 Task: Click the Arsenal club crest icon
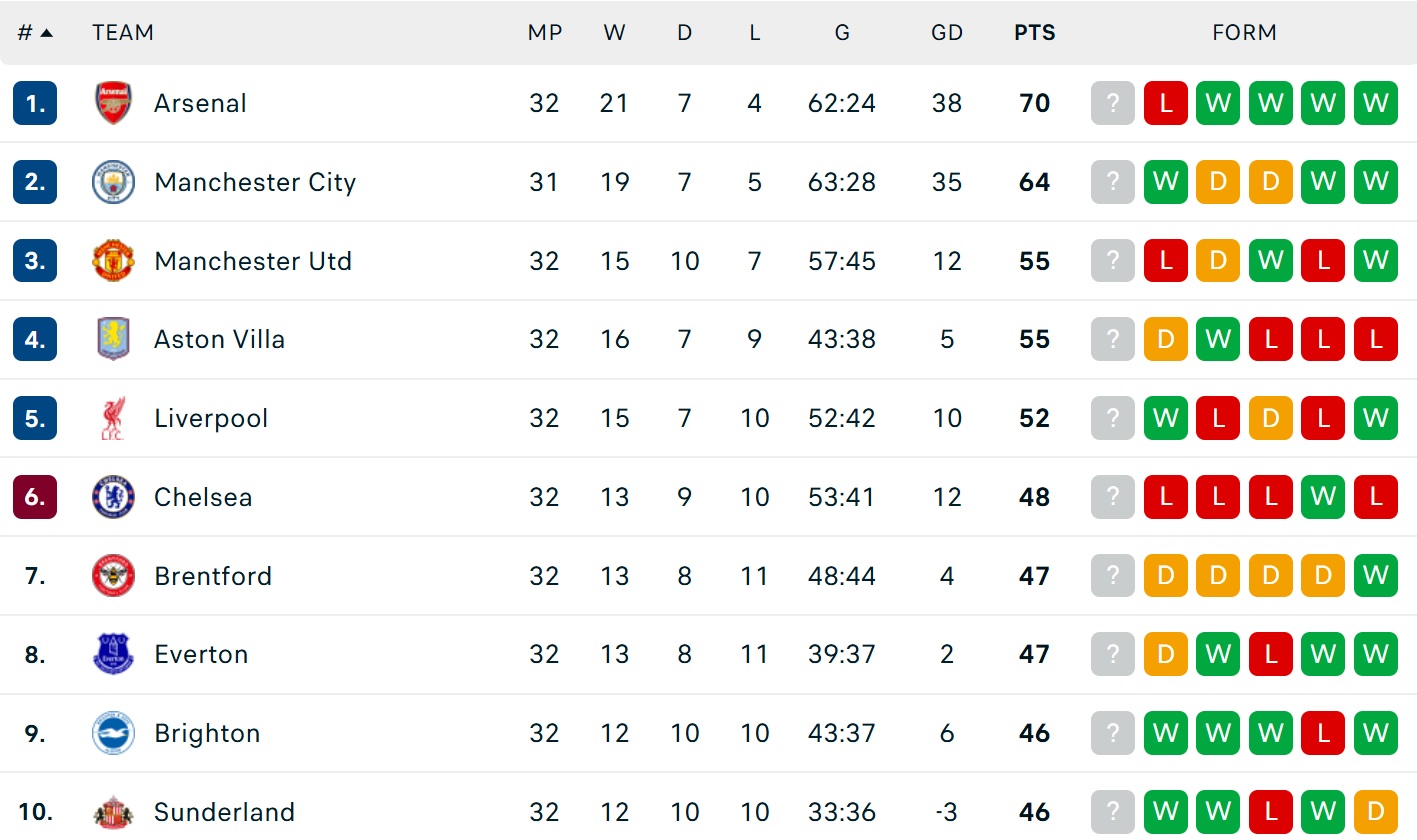[x=113, y=103]
